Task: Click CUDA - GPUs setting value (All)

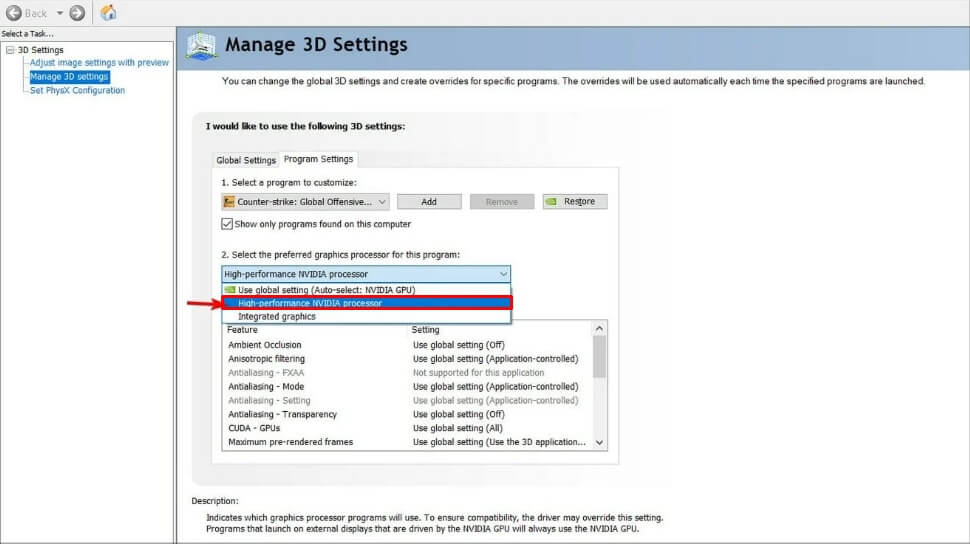Action: [458, 428]
